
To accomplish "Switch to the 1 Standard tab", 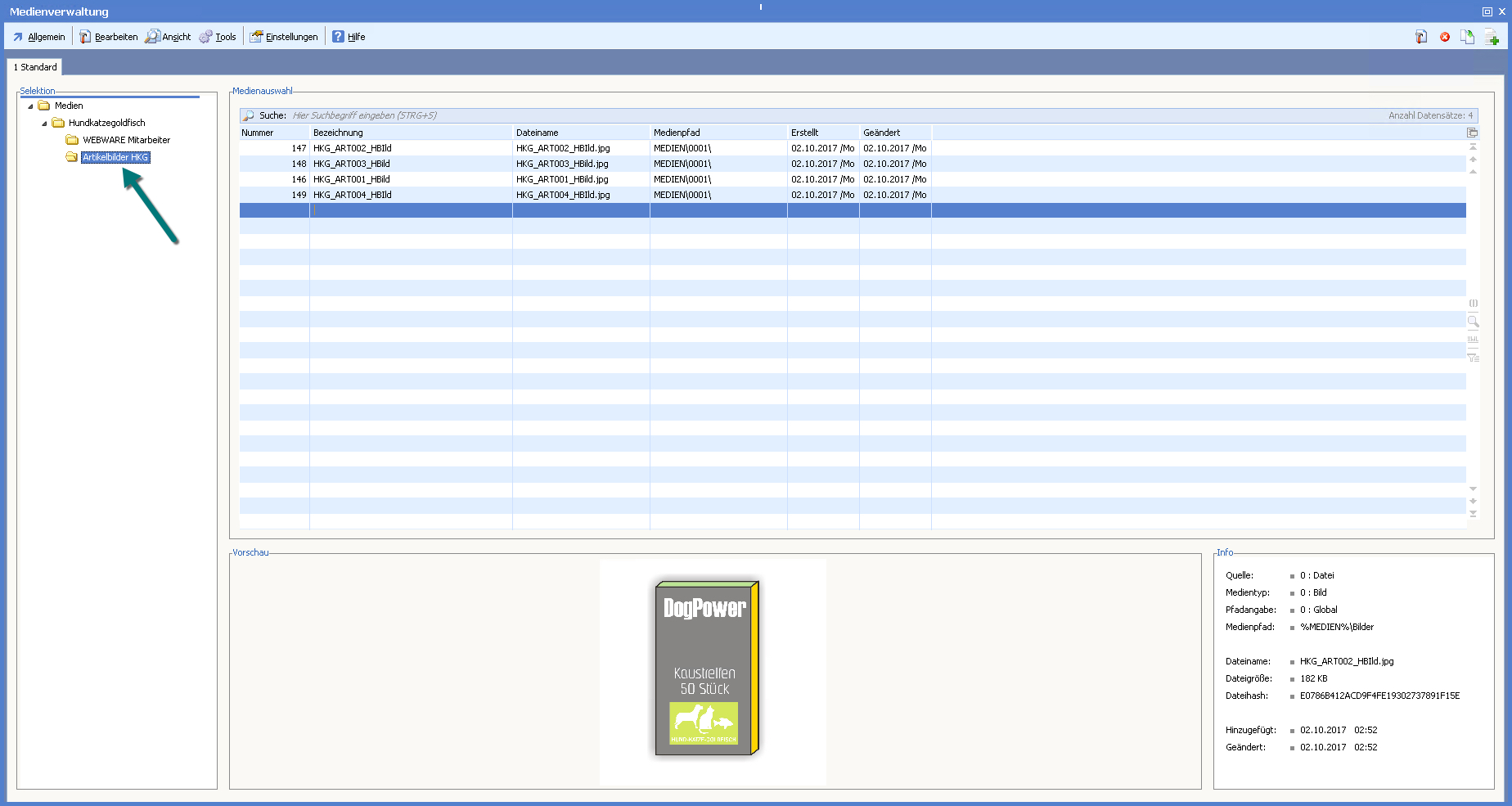I will coord(35,67).
